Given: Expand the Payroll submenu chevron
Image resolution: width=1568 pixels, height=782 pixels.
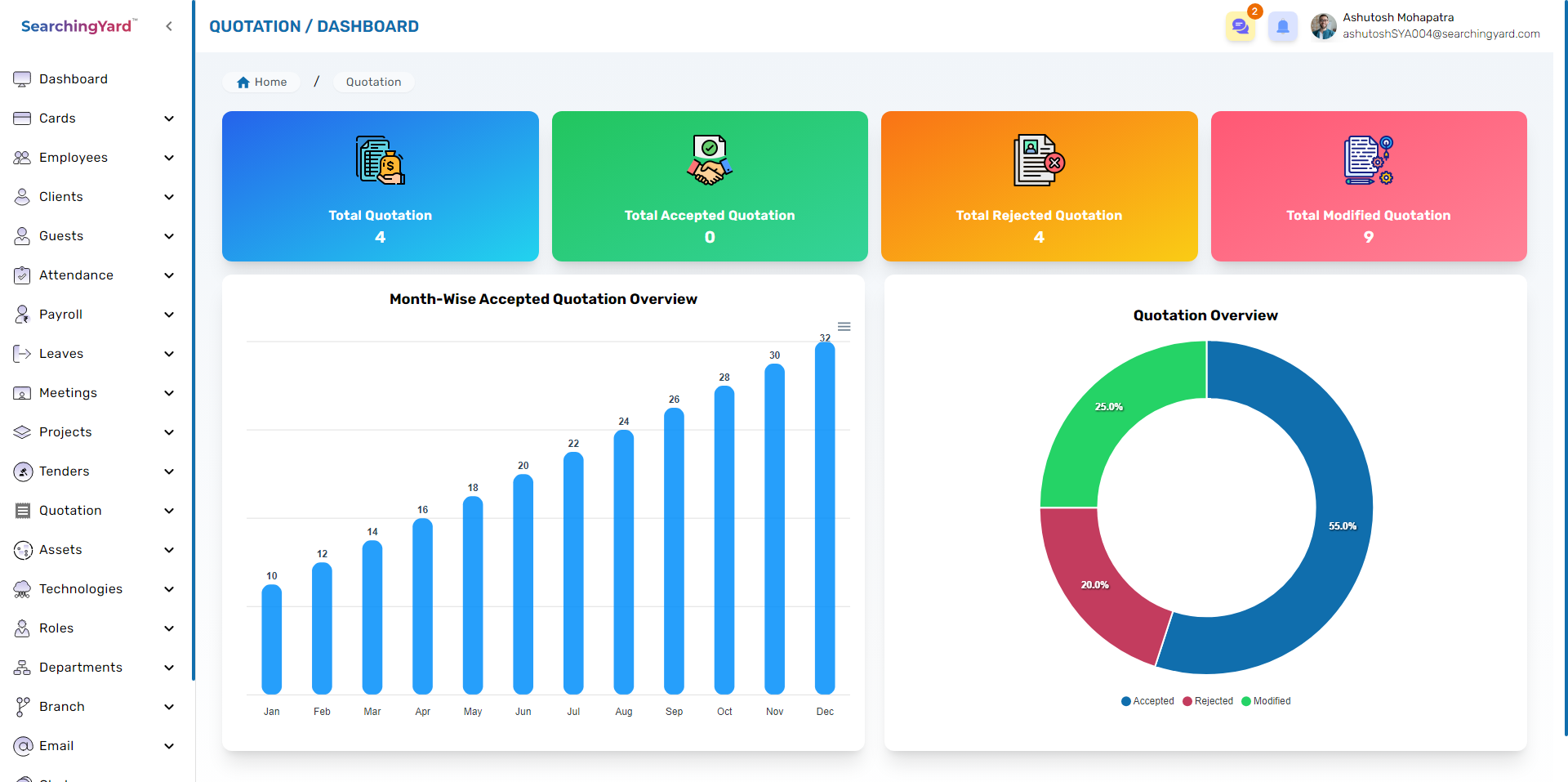Looking at the screenshot, I should (169, 315).
